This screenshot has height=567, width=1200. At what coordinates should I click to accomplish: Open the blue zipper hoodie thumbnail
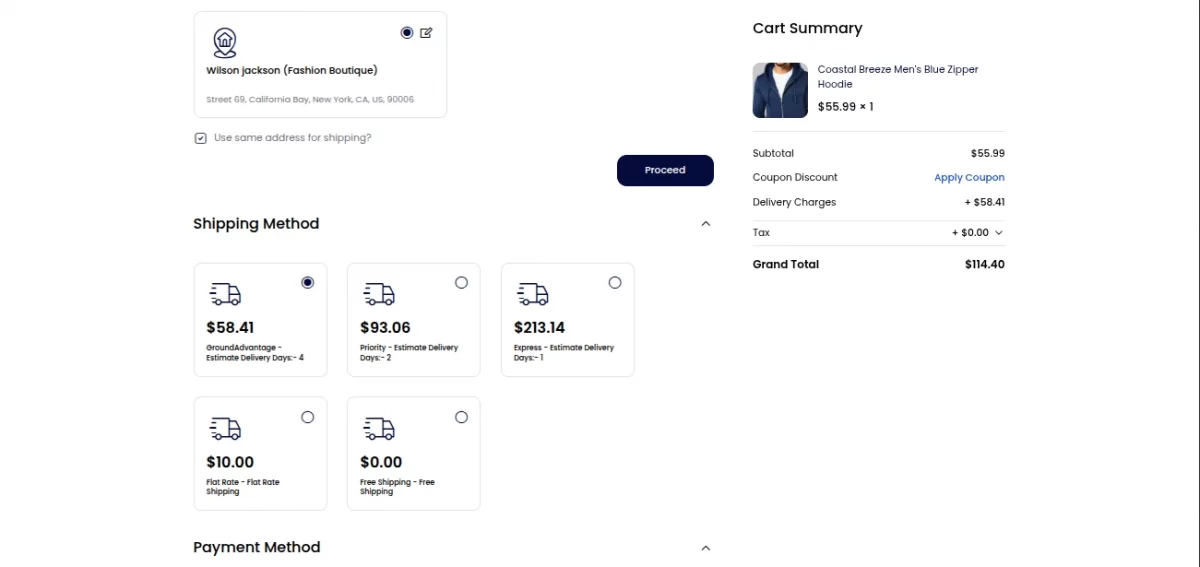pos(780,90)
